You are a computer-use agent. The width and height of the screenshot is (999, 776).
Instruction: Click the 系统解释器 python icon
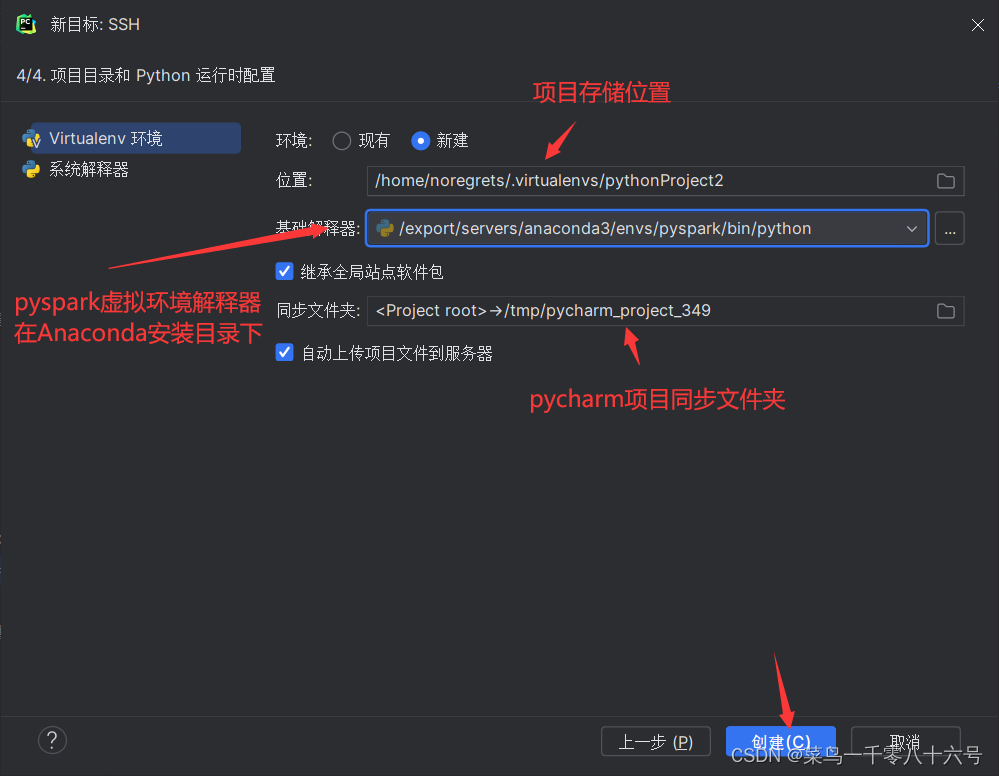point(31,169)
